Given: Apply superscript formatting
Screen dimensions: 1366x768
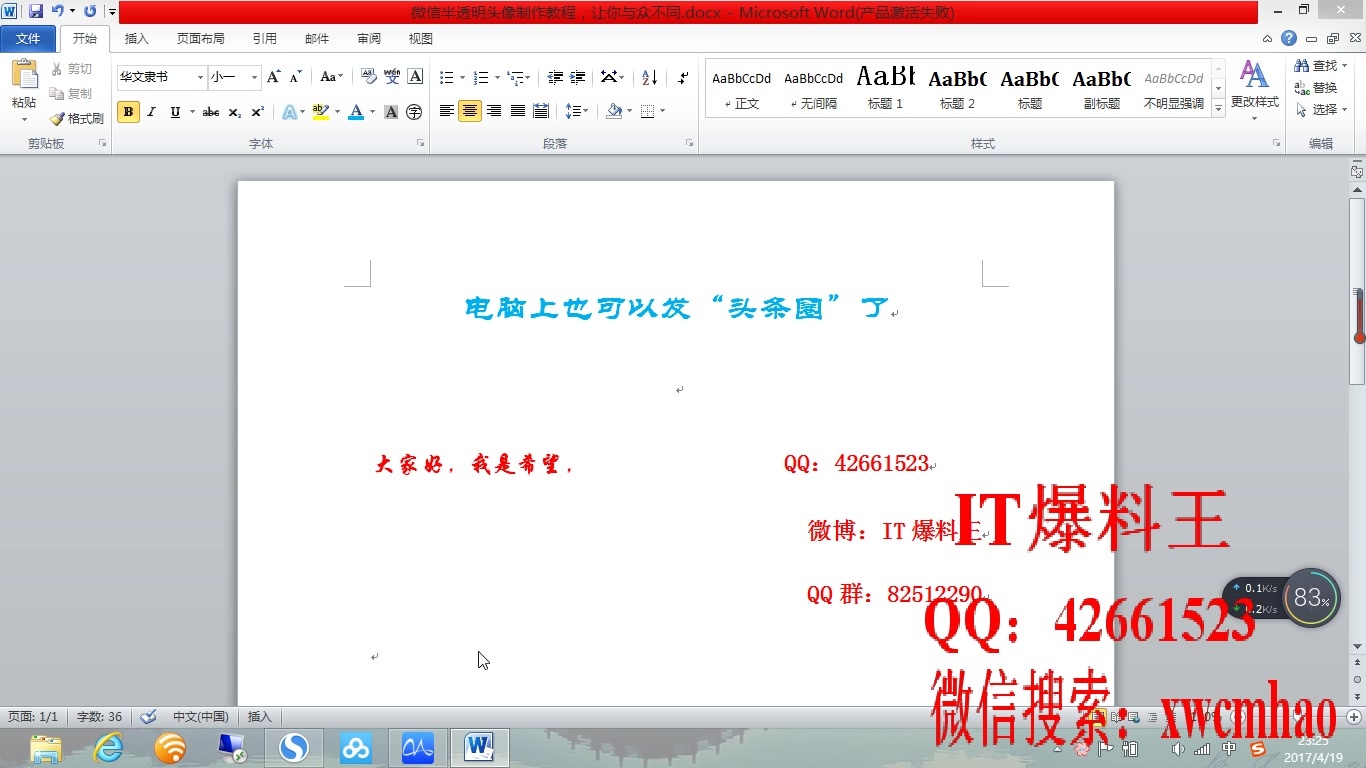Looking at the screenshot, I should pos(257,112).
